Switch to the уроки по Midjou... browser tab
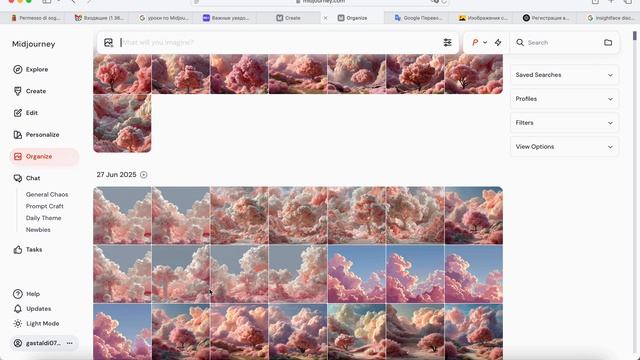Viewport: 640px width, 360px height. [164, 18]
